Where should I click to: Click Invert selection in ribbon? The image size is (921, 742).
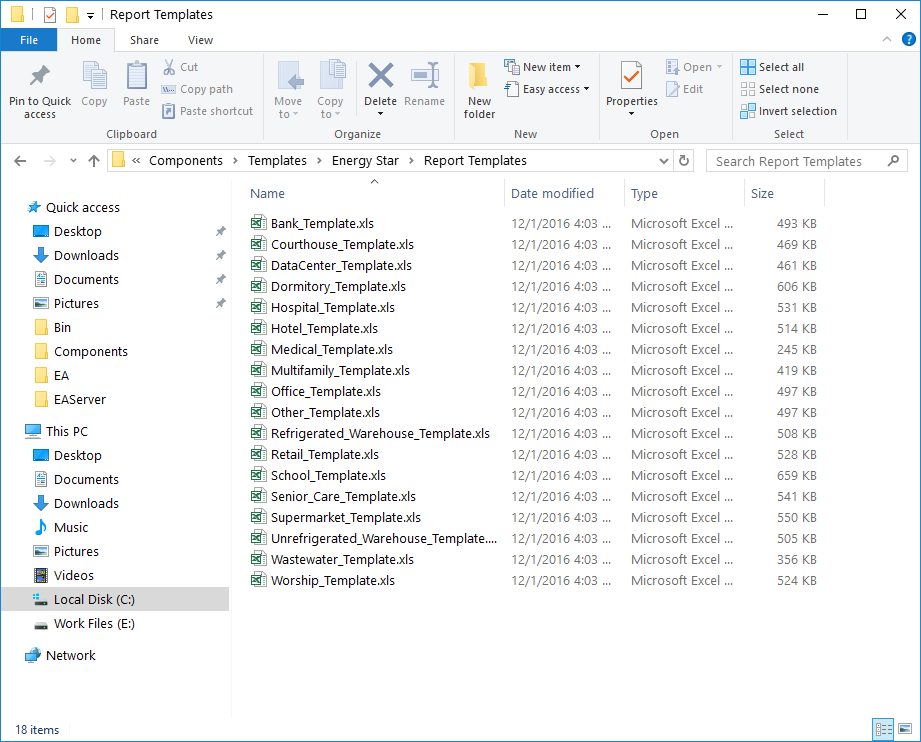tap(788, 111)
